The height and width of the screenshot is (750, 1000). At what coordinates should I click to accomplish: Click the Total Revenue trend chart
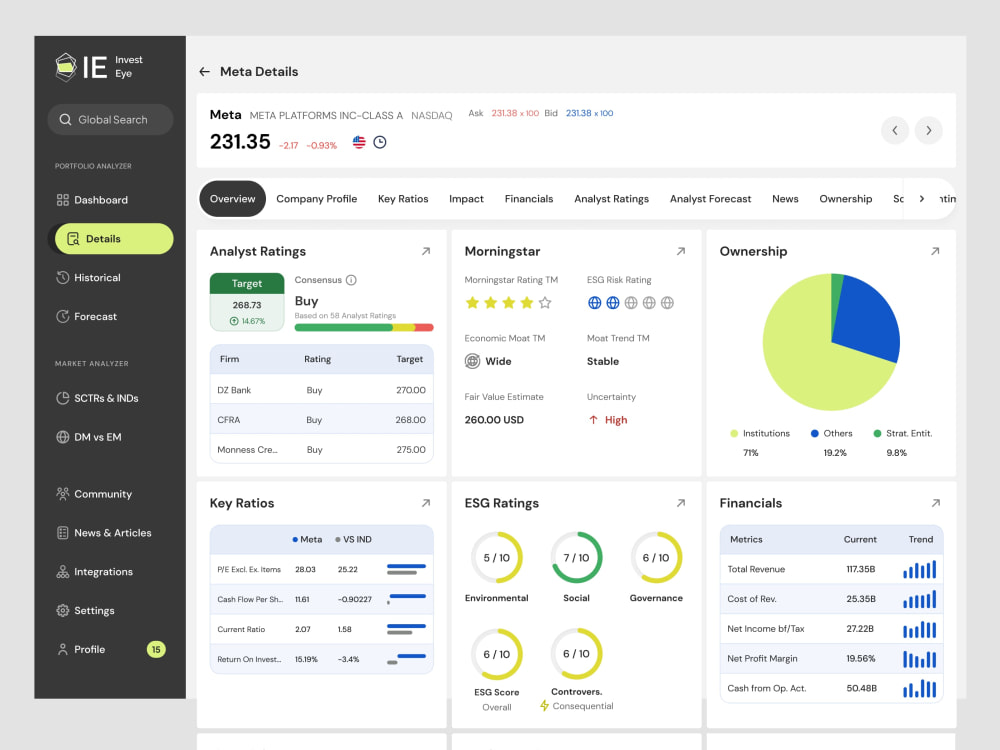(x=920, y=569)
